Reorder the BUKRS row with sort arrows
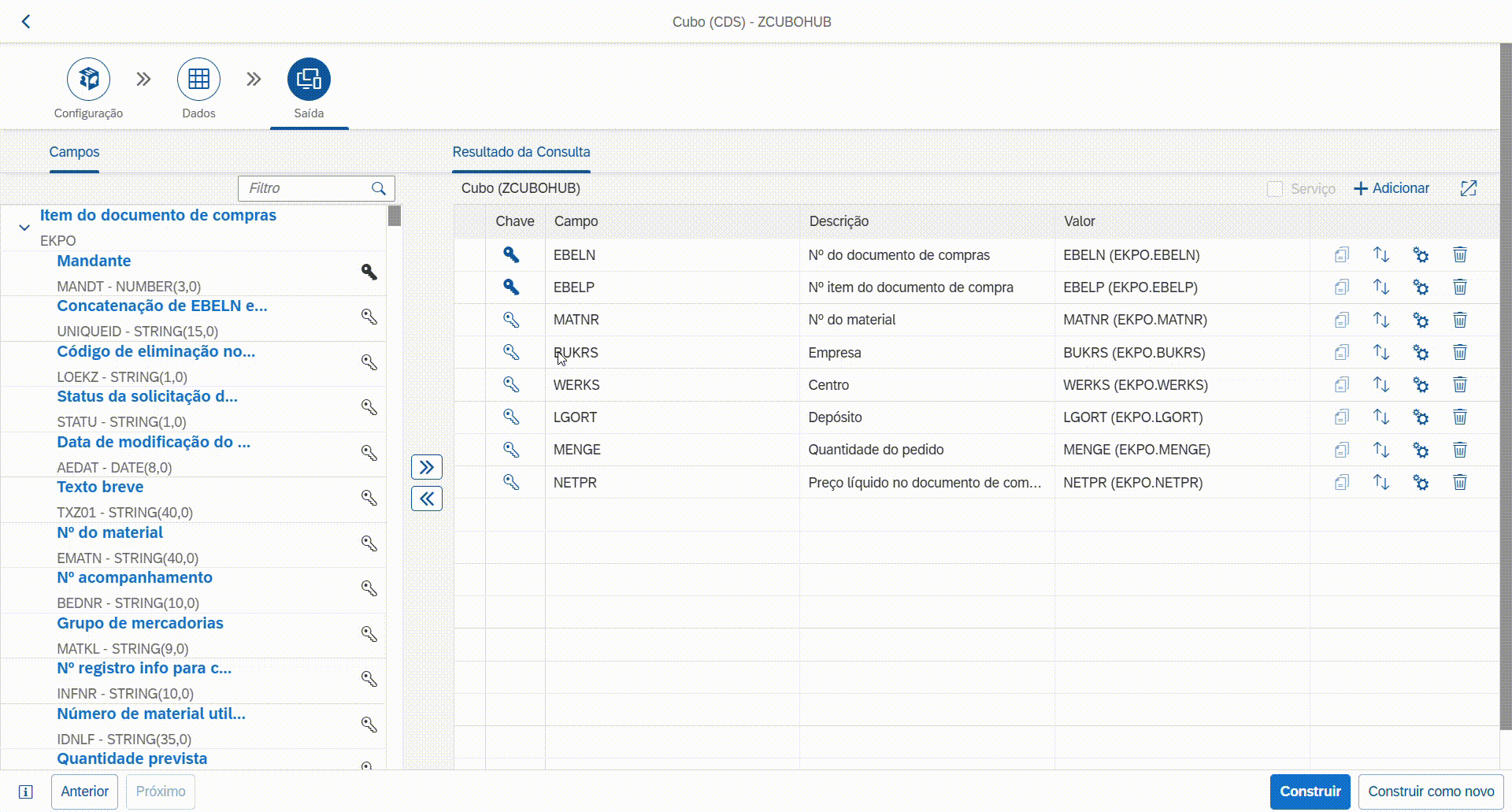This screenshot has width=1512, height=812. coord(1380,352)
